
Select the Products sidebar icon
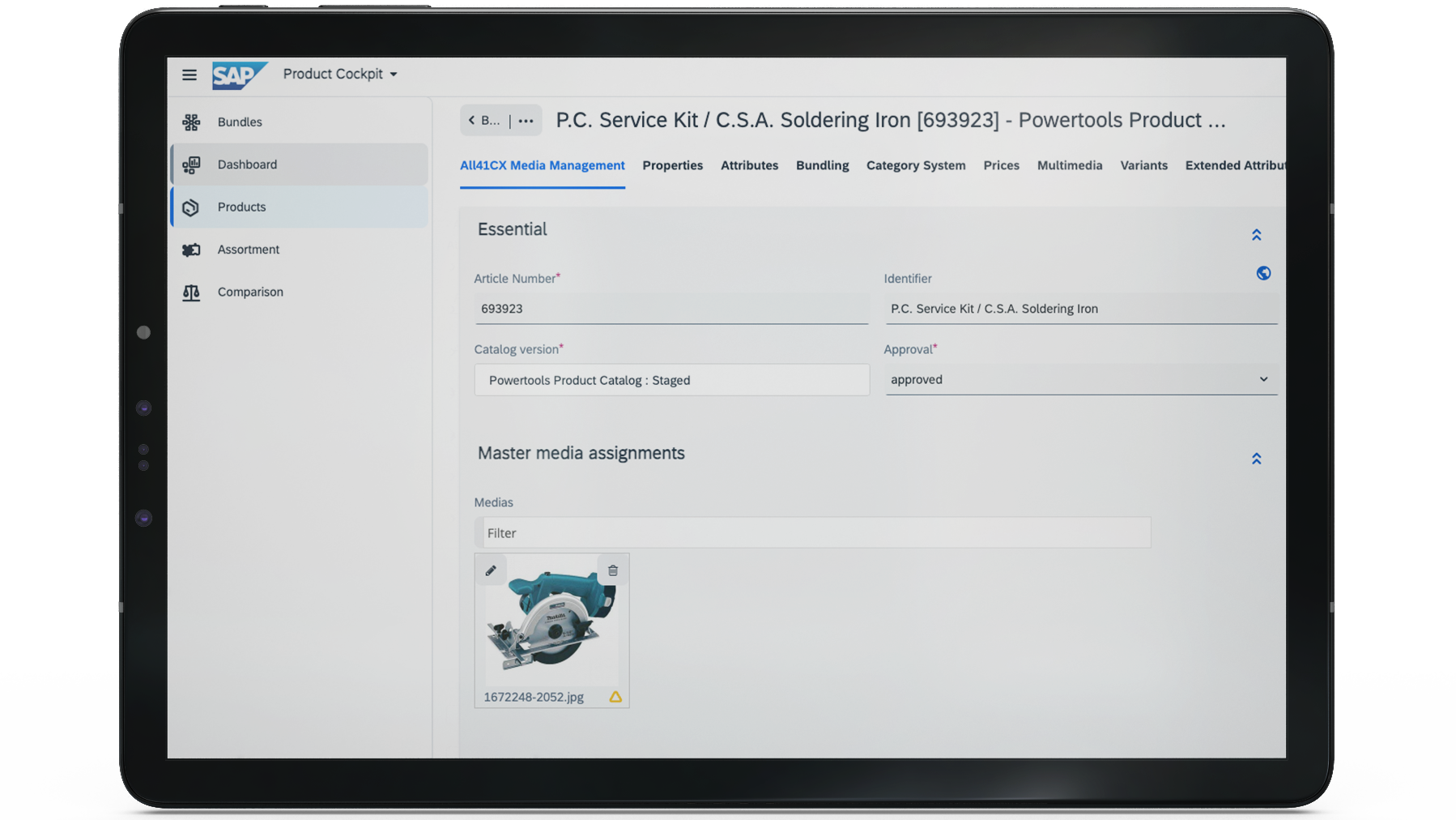pyautogui.click(x=191, y=207)
